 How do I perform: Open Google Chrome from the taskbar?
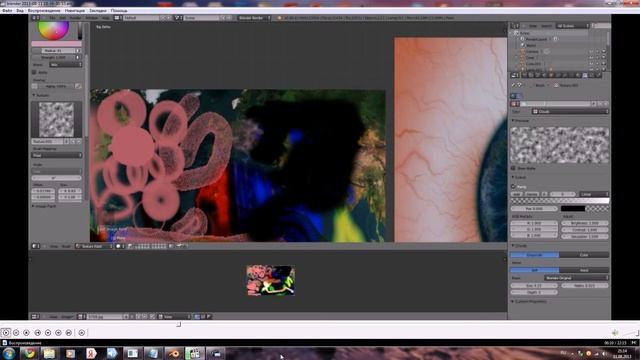pos(29,353)
